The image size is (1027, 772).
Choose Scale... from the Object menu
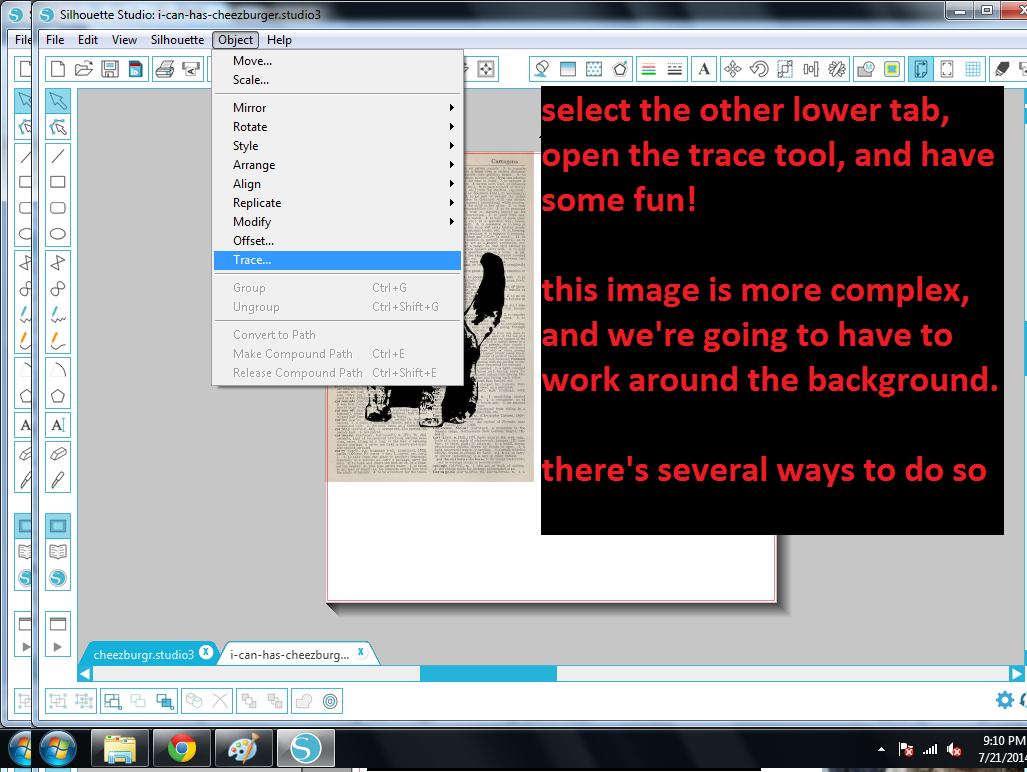[337, 79]
